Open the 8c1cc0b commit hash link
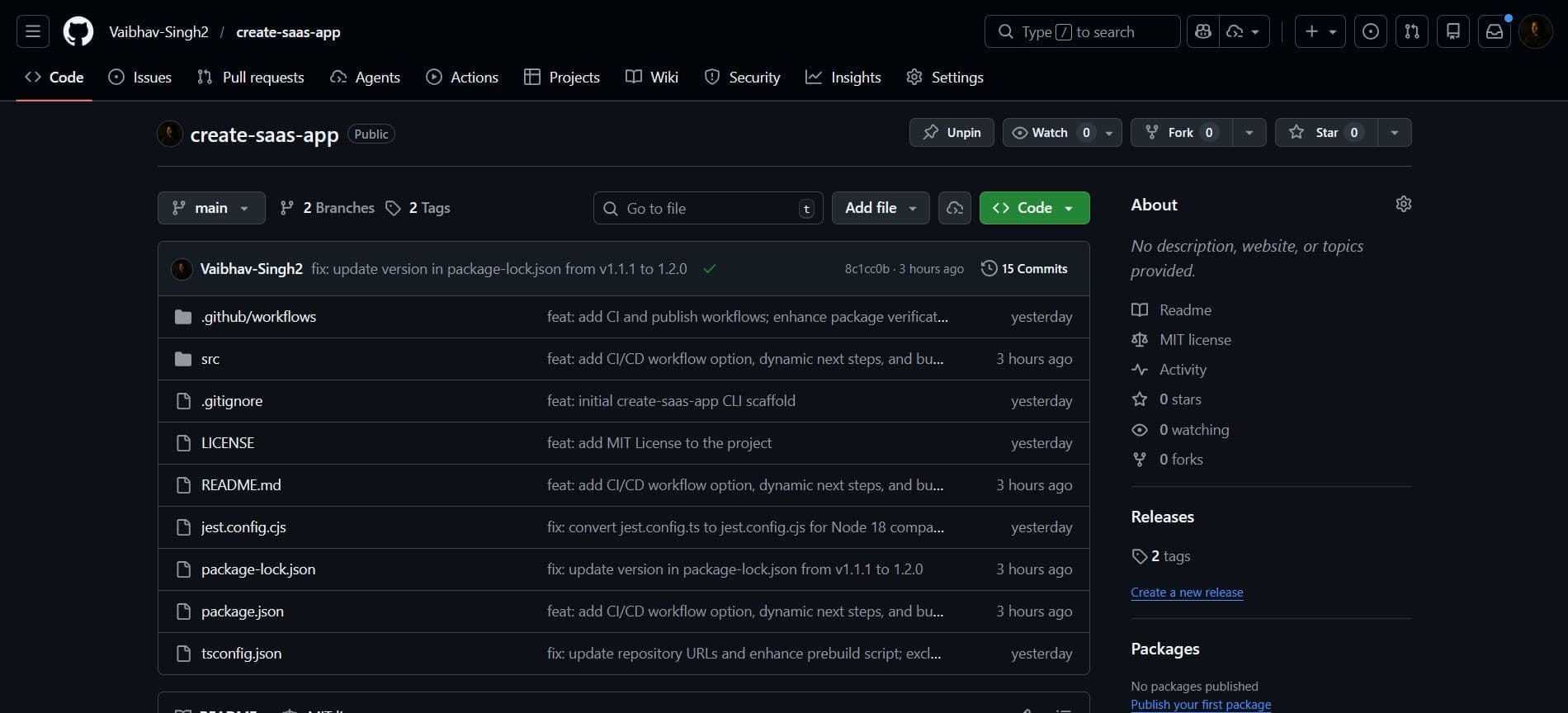1568x713 pixels. click(x=867, y=269)
